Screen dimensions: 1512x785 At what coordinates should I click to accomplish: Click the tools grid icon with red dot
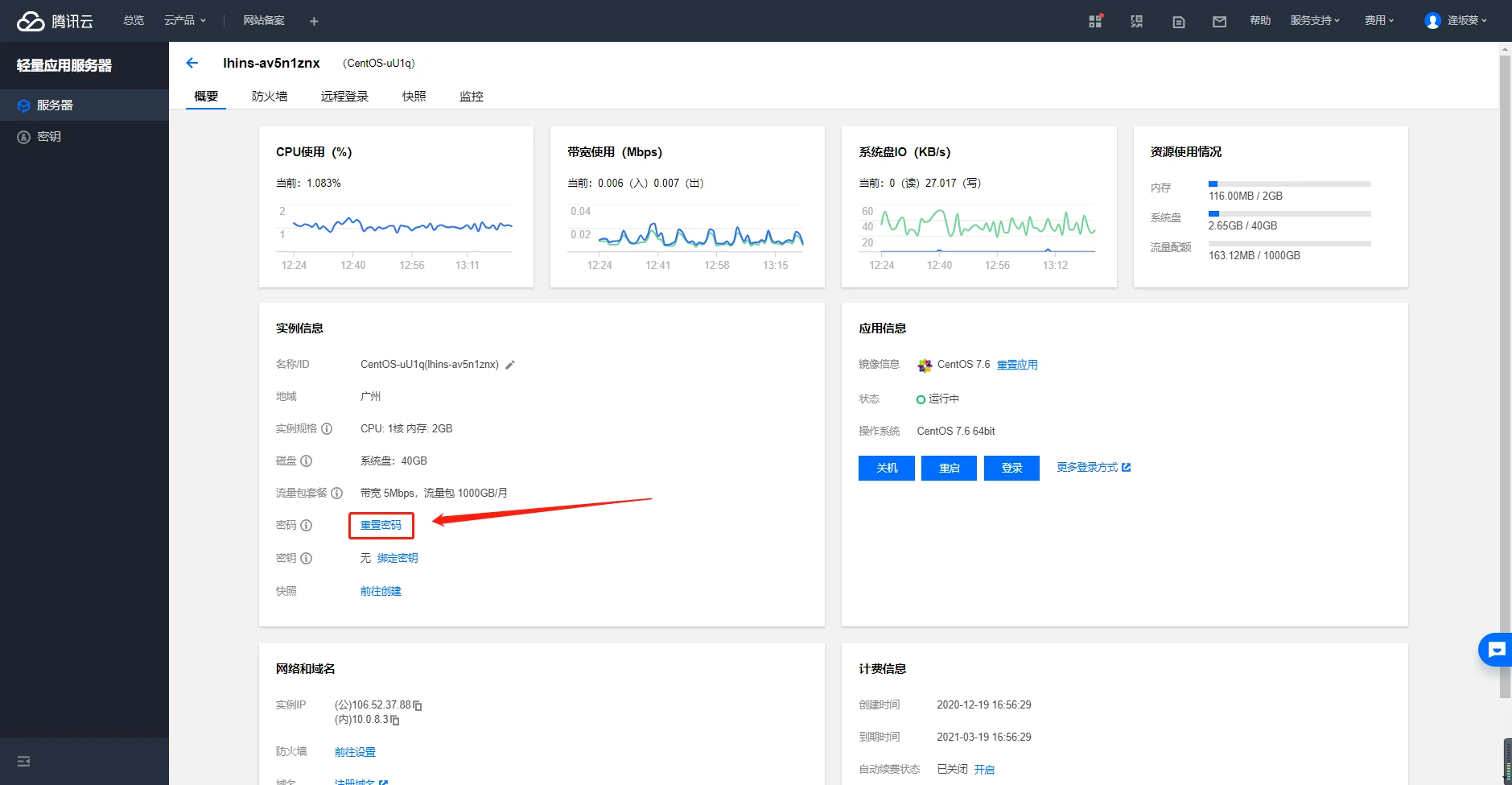coord(1095,21)
